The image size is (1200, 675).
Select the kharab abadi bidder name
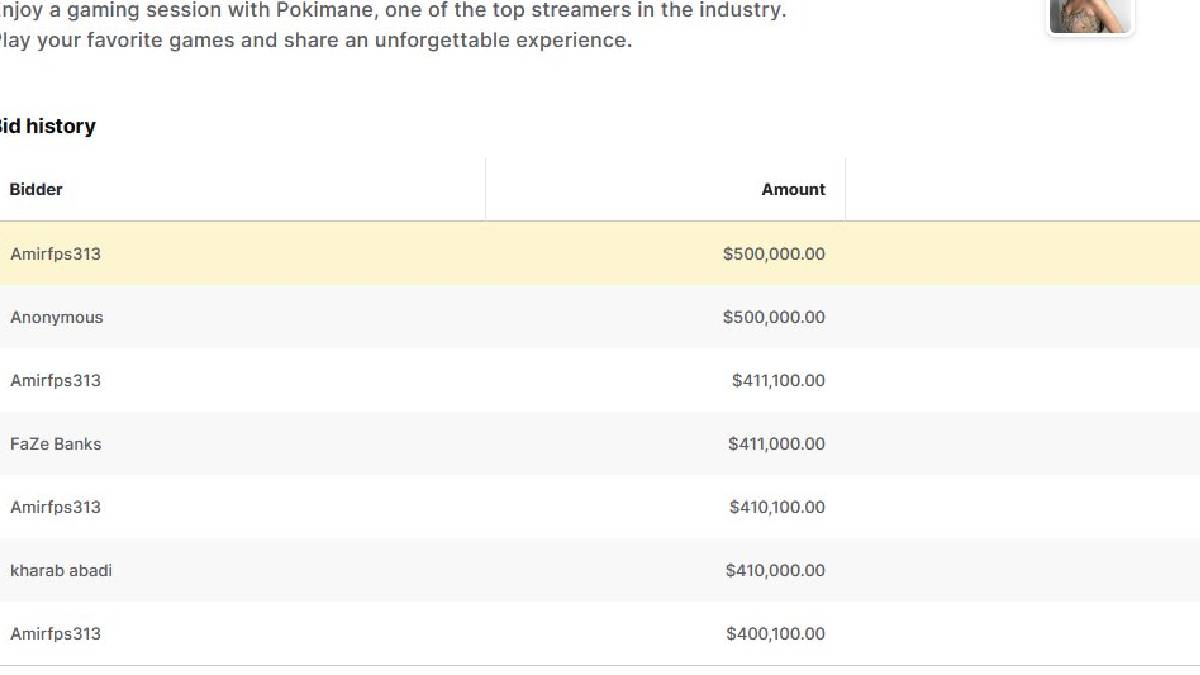[60, 570]
